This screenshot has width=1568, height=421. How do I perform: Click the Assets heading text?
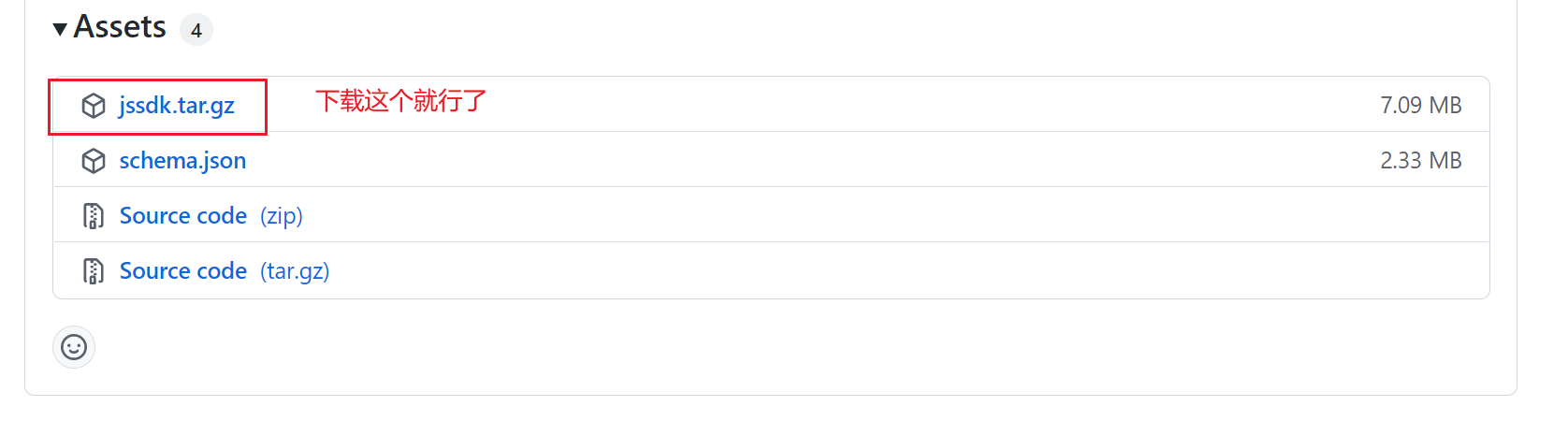[120, 28]
